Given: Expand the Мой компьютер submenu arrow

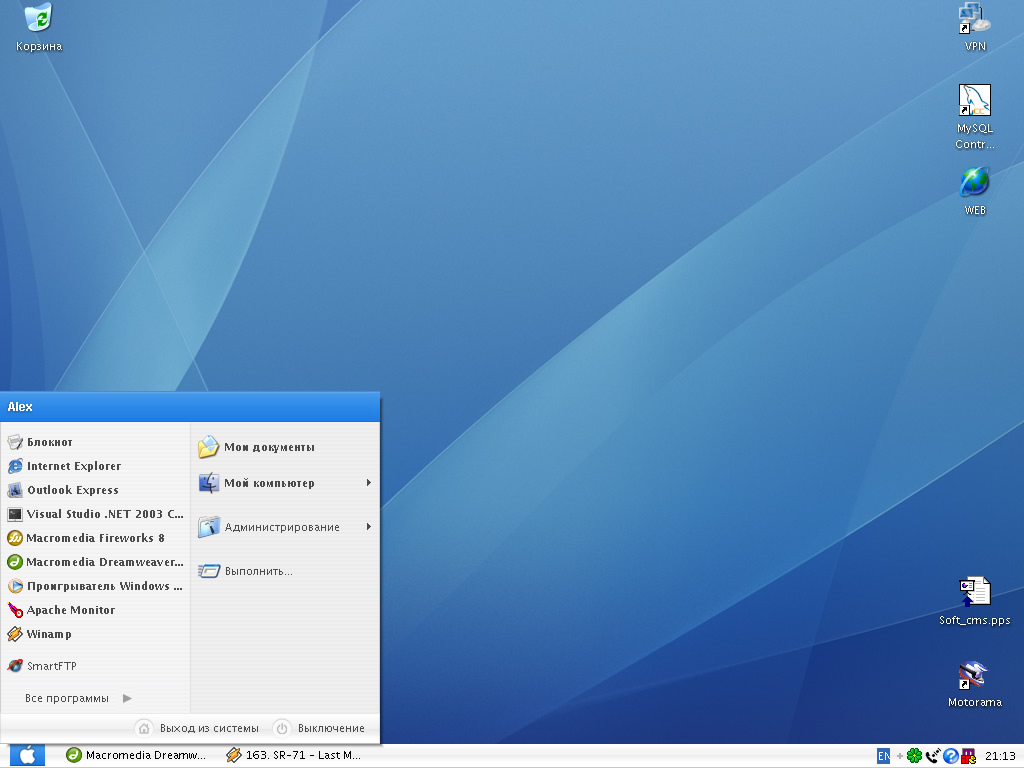Looking at the screenshot, I should pyautogui.click(x=369, y=483).
